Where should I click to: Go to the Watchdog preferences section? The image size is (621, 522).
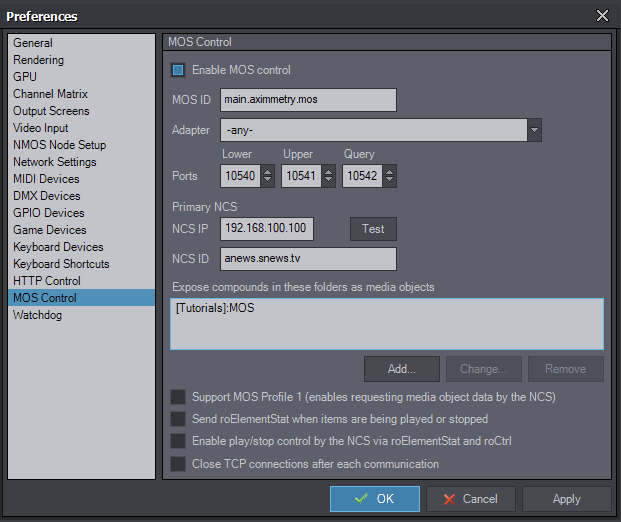(x=40, y=315)
